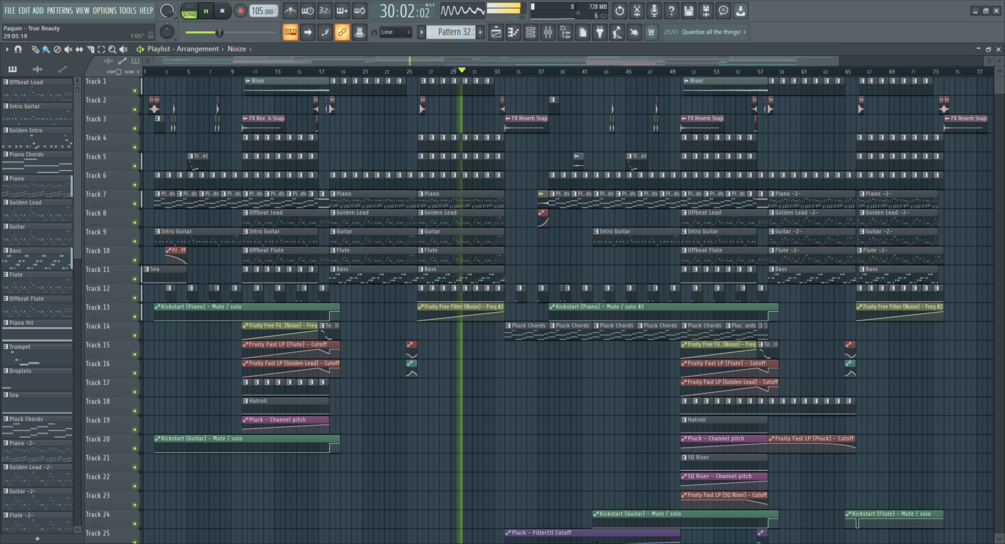The image size is (1005, 544).
Task: Open the Channel rack view button
Action: (531, 32)
